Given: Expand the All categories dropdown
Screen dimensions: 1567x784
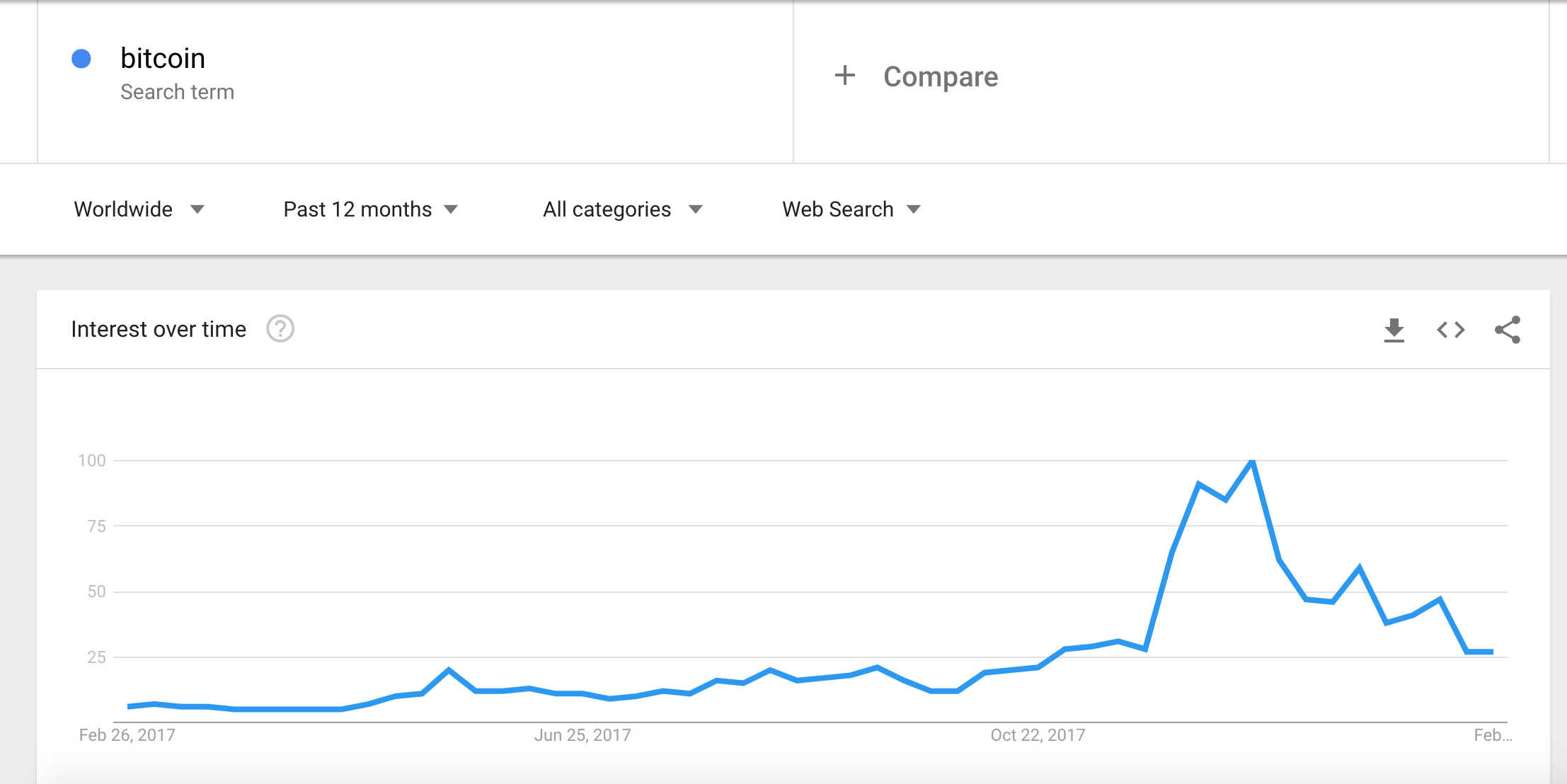Looking at the screenshot, I should click(x=623, y=209).
